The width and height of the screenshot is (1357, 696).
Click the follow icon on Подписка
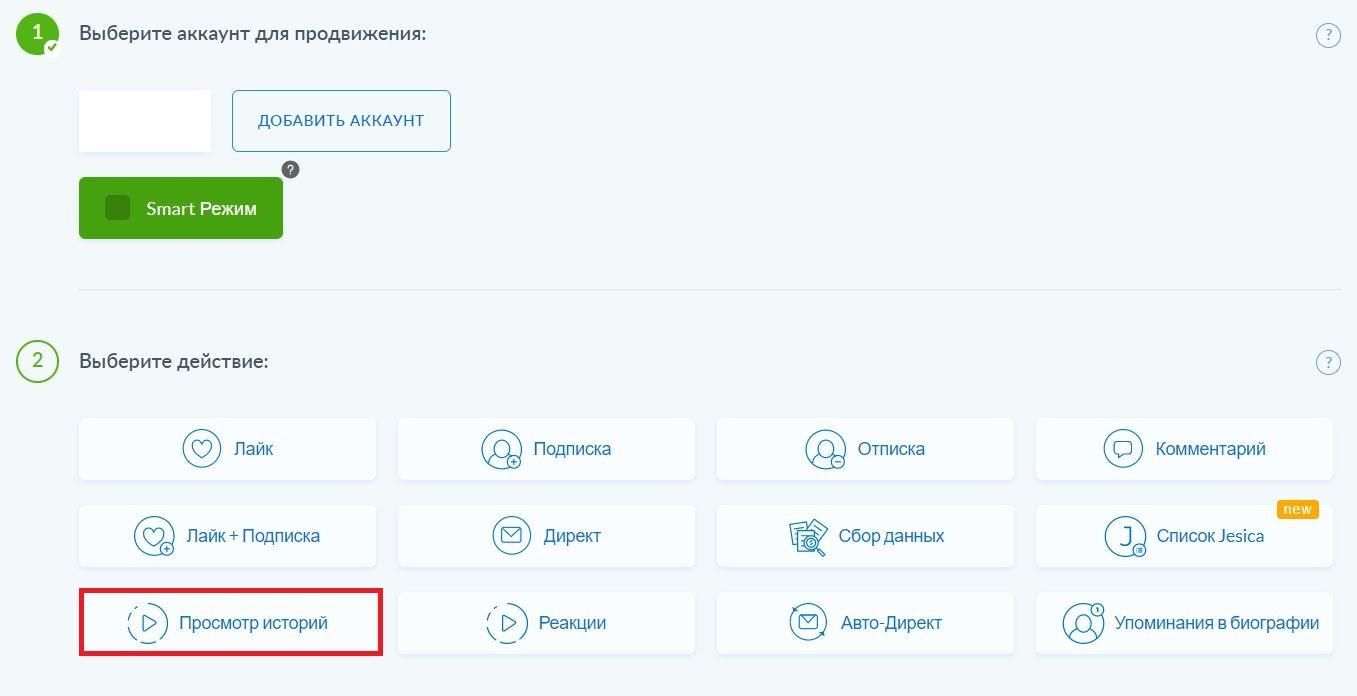click(x=502, y=449)
